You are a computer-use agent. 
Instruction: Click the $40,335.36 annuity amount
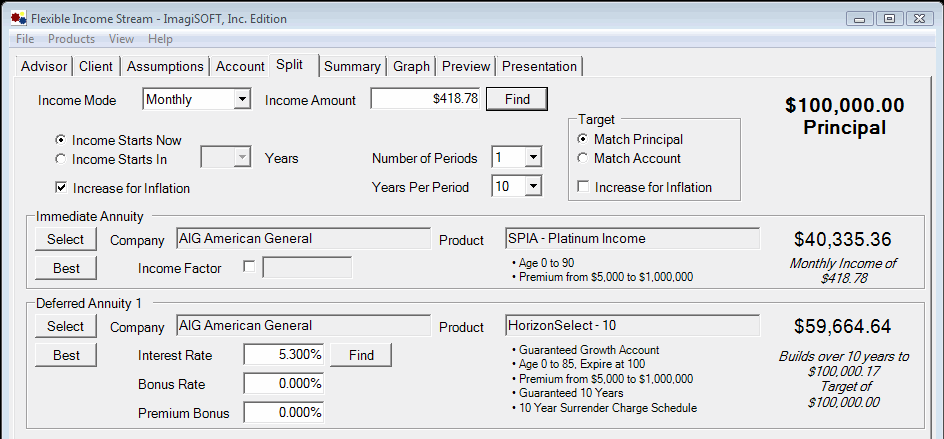coord(842,240)
